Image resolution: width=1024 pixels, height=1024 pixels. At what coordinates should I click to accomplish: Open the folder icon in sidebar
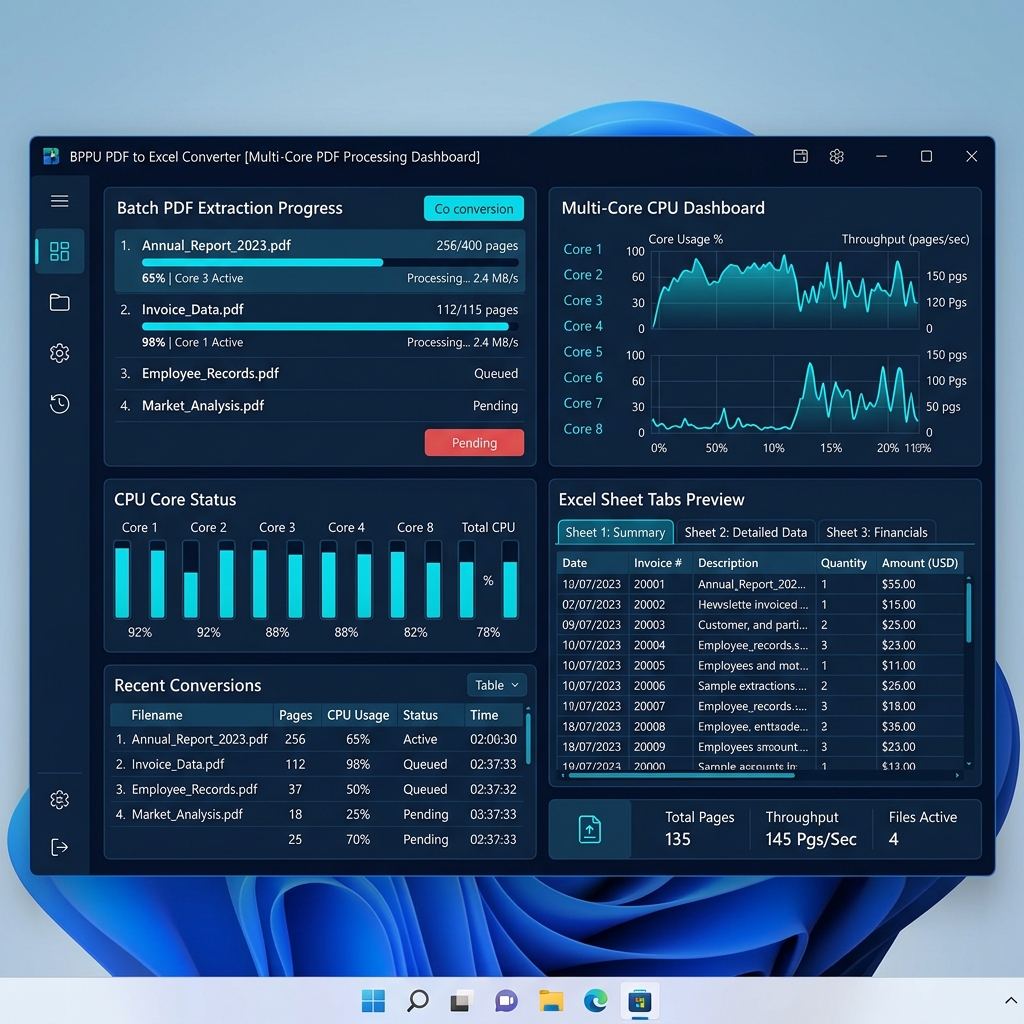(59, 302)
